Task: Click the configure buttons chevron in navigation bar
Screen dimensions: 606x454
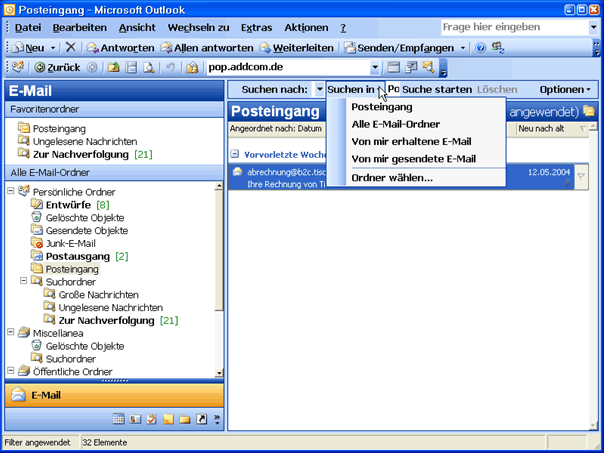Action: pos(217,419)
